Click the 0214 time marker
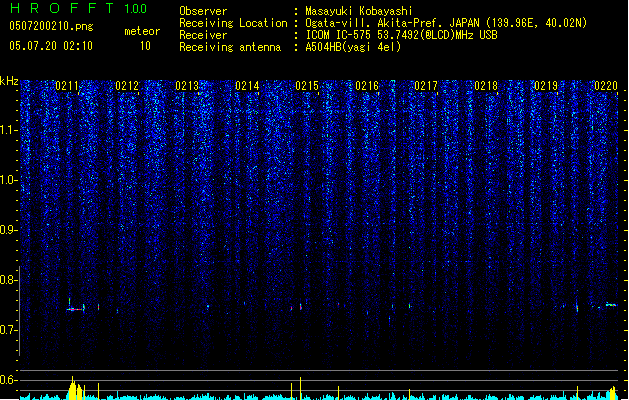 [x=247, y=86]
